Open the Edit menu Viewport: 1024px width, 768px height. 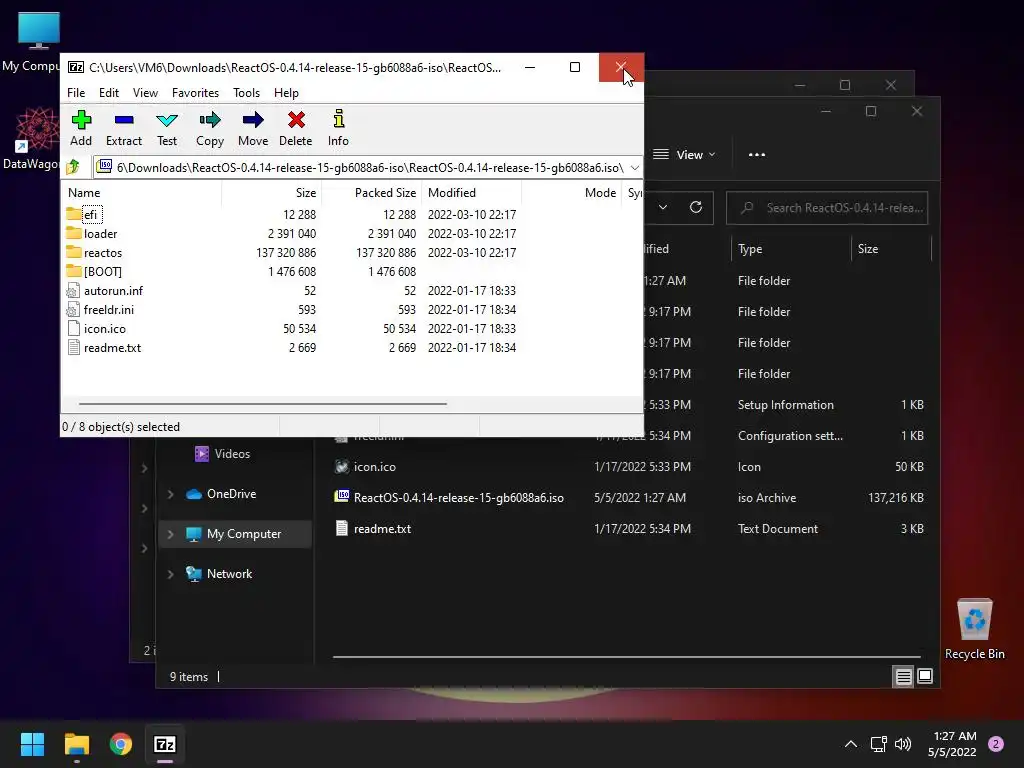108,93
